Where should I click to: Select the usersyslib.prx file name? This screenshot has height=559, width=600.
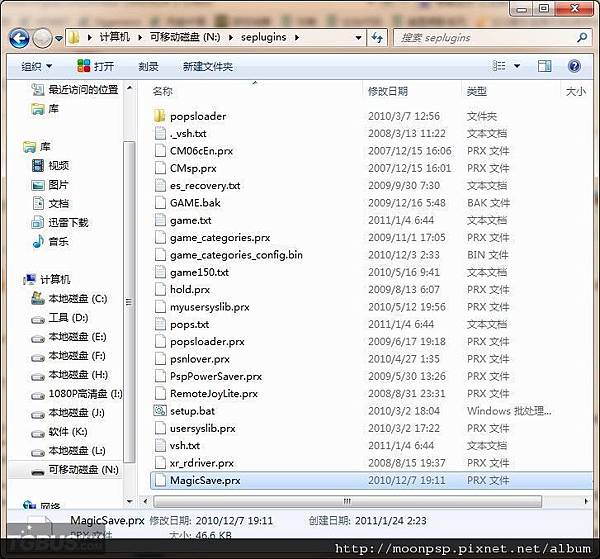[203, 428]
